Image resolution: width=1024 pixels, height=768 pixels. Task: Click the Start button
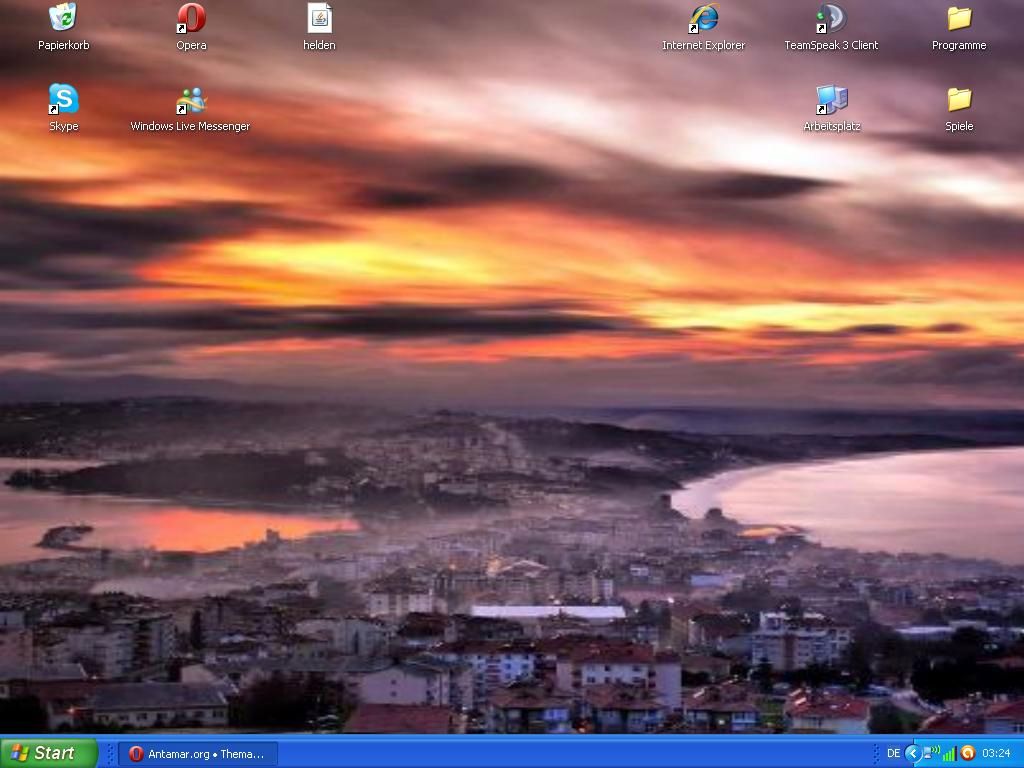48,753
